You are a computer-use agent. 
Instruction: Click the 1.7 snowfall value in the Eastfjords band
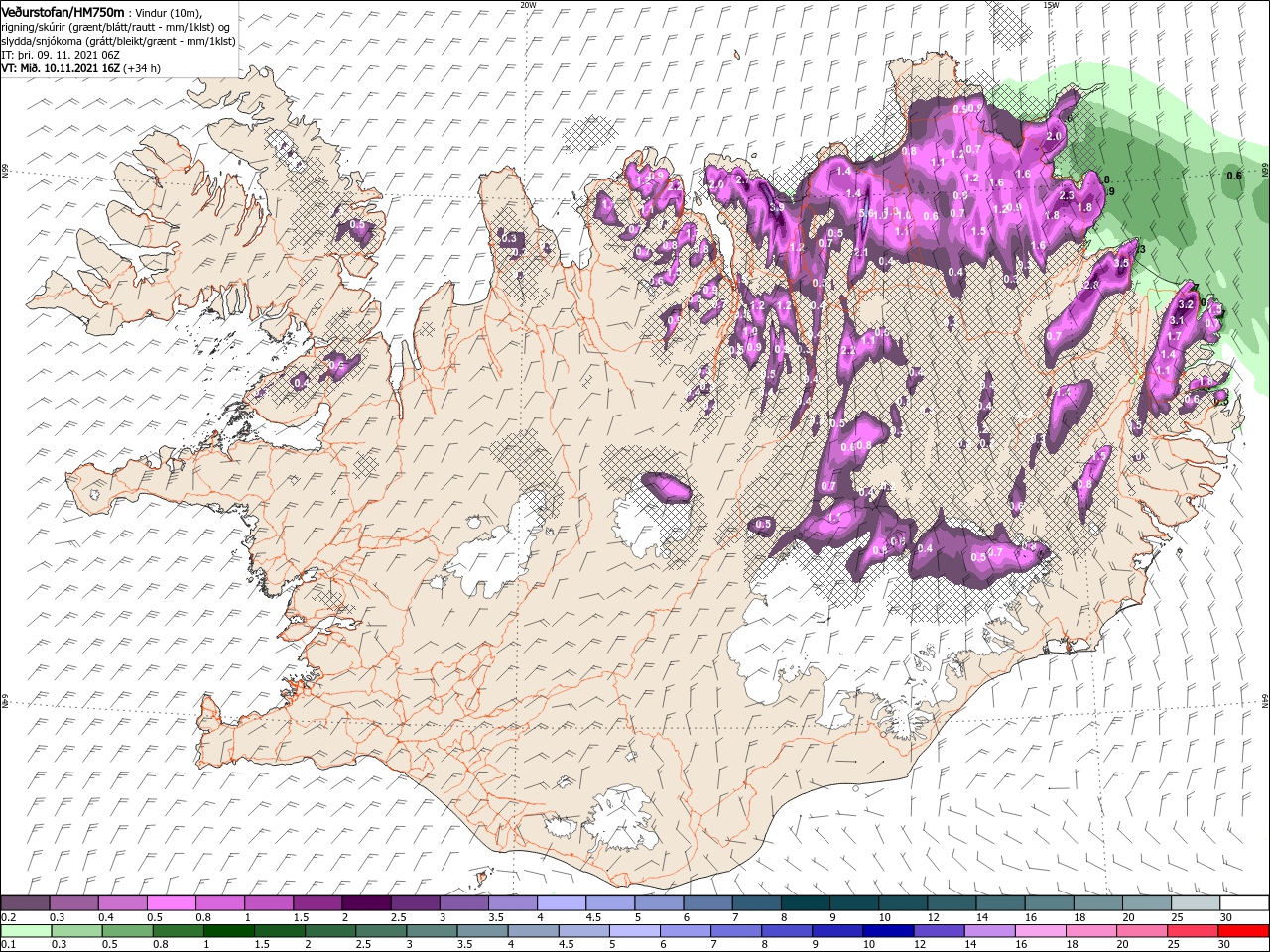tap(1174, 337)
